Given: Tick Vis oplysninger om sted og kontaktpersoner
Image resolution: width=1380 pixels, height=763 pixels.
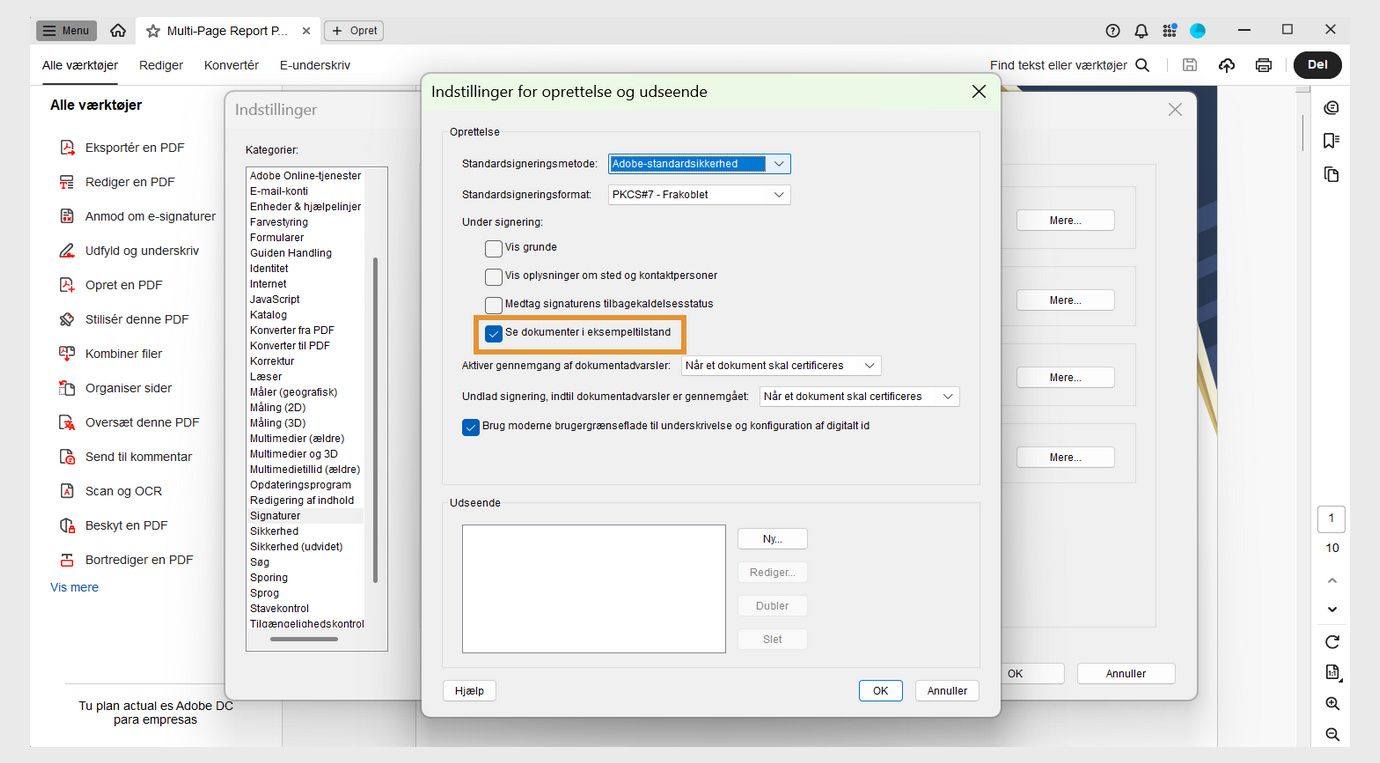Looking at the screenshot, I should tap(494, 276).
